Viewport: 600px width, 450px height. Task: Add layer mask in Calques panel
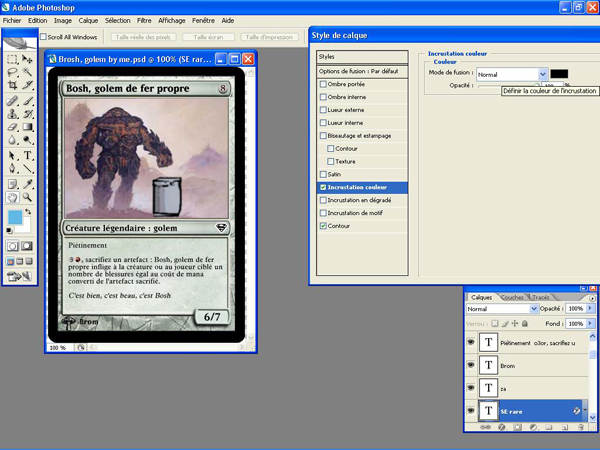517,427
